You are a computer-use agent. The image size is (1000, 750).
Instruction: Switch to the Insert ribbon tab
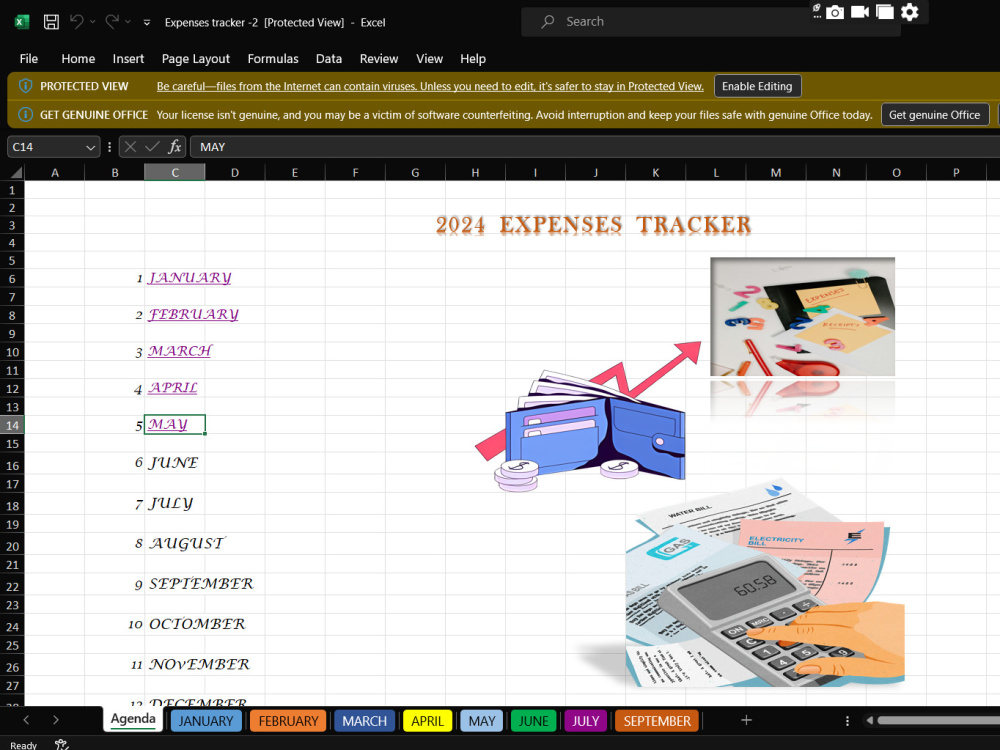(x=128, y=59)
